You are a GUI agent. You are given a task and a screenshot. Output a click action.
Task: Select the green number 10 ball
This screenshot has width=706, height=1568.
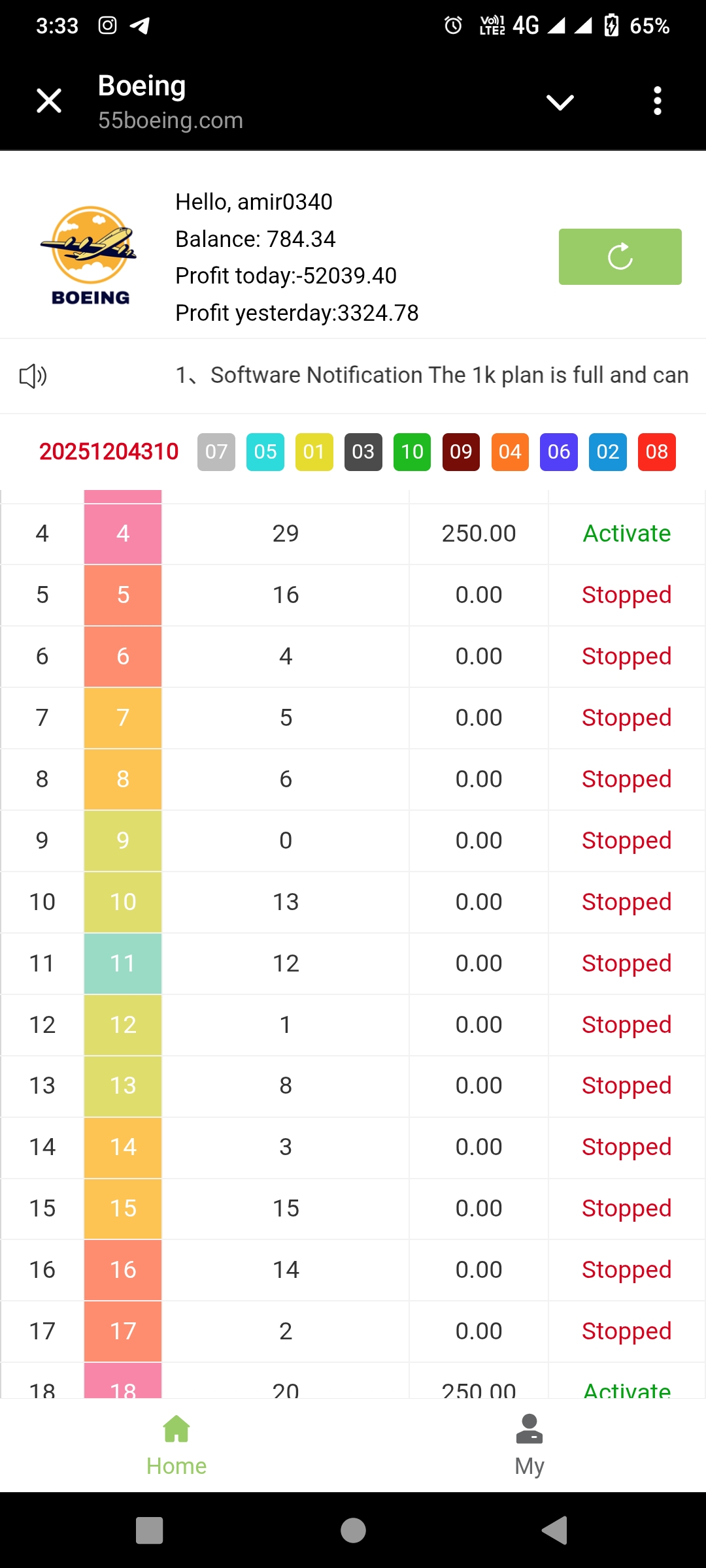pos(412,451)
